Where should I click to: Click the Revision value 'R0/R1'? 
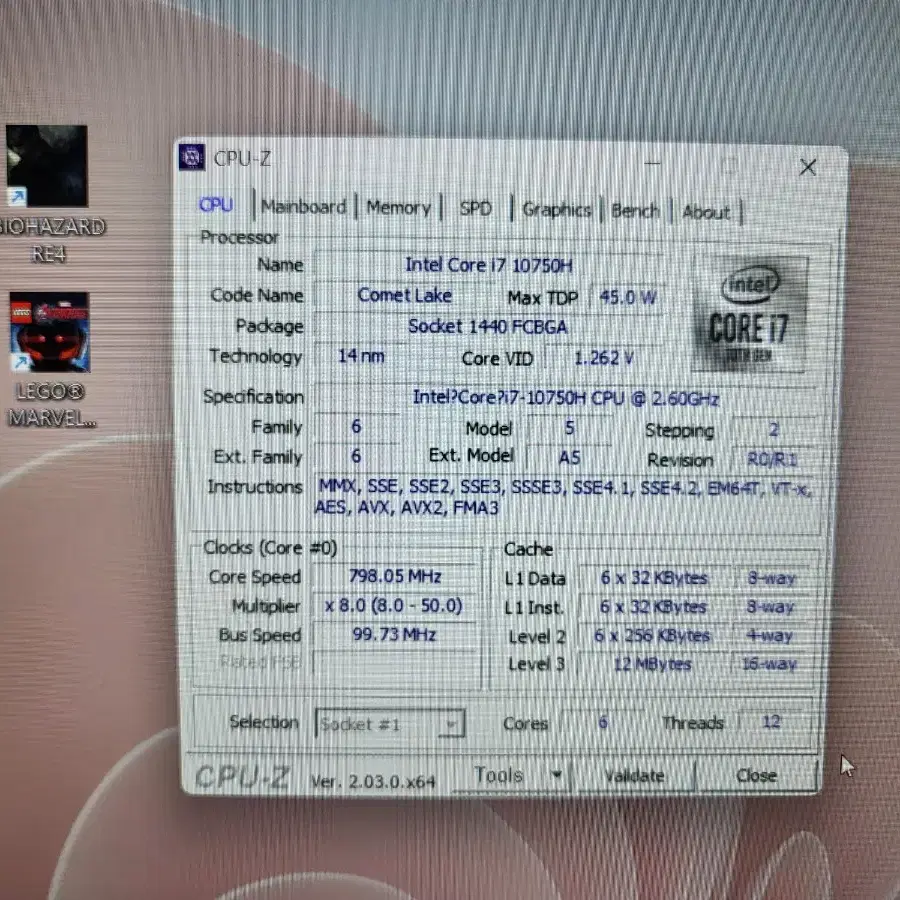click(772, 459)
